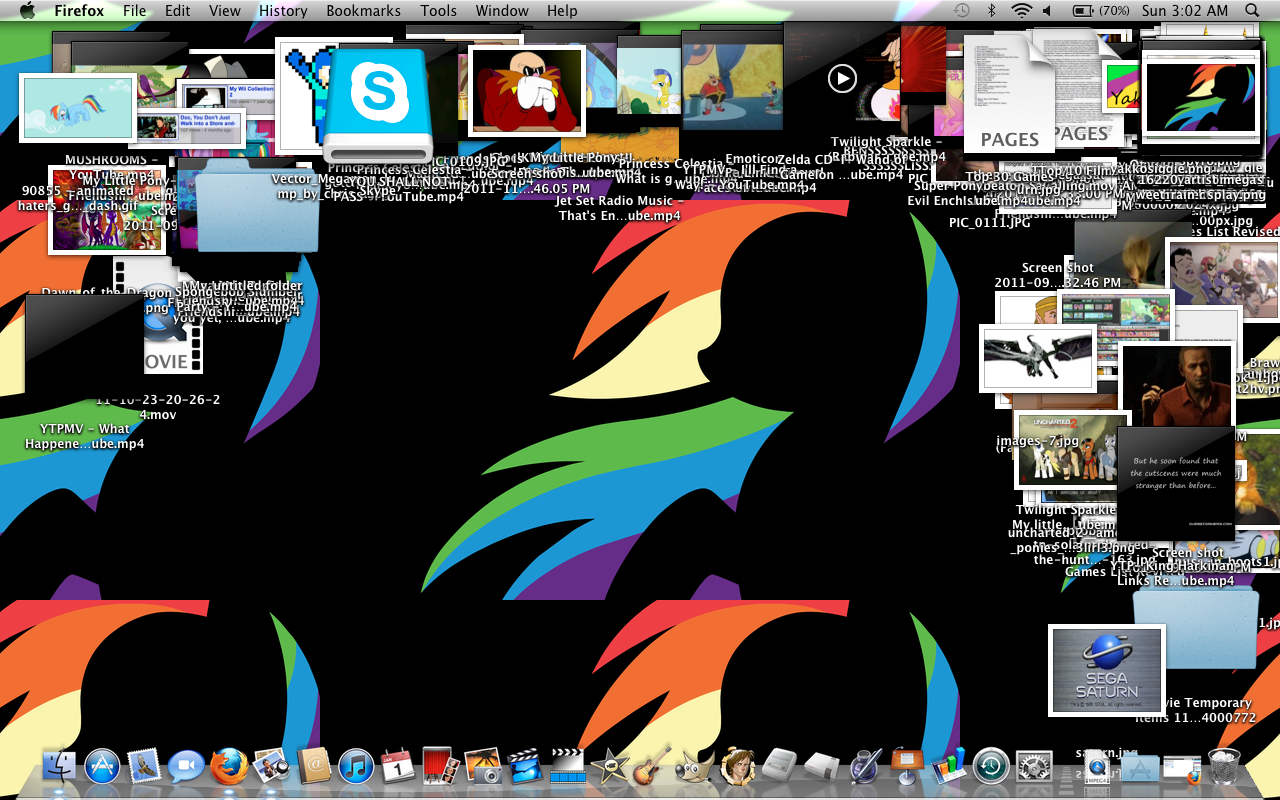Click the Firefox icon in the dock
Viewport: 1280px width, 800px height.
tap(229, 767)
